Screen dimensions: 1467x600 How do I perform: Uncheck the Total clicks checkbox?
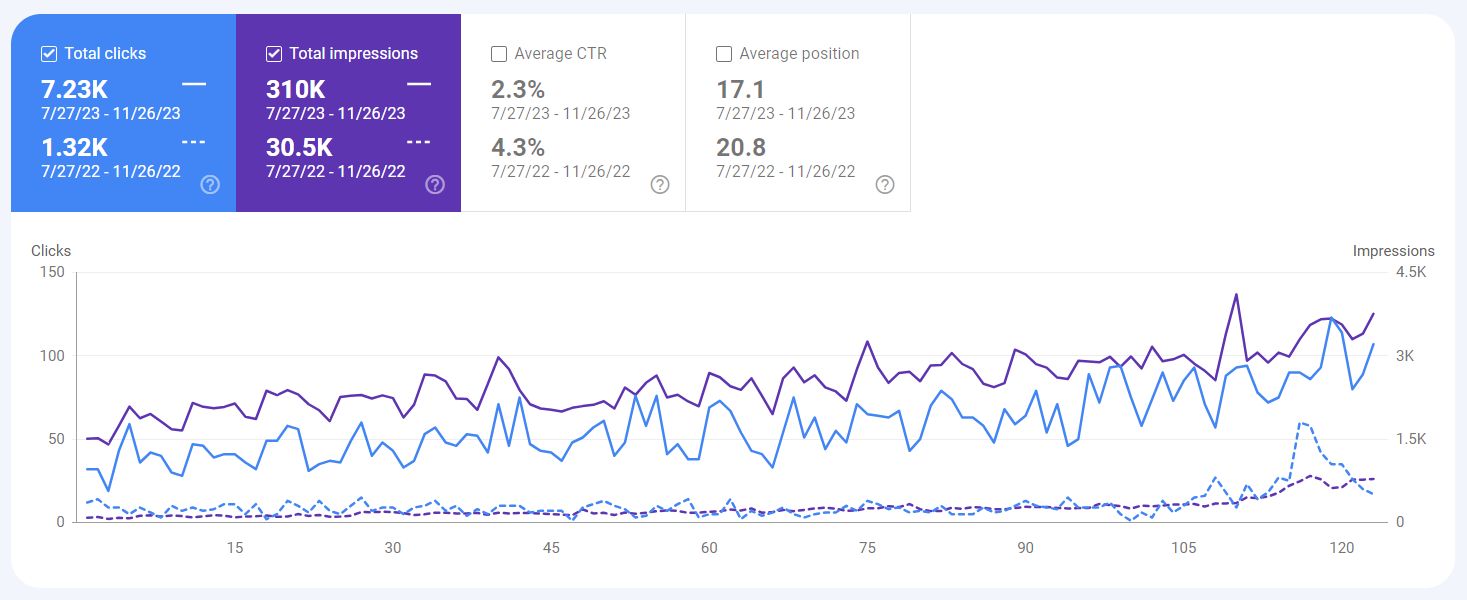click(49, 54)
